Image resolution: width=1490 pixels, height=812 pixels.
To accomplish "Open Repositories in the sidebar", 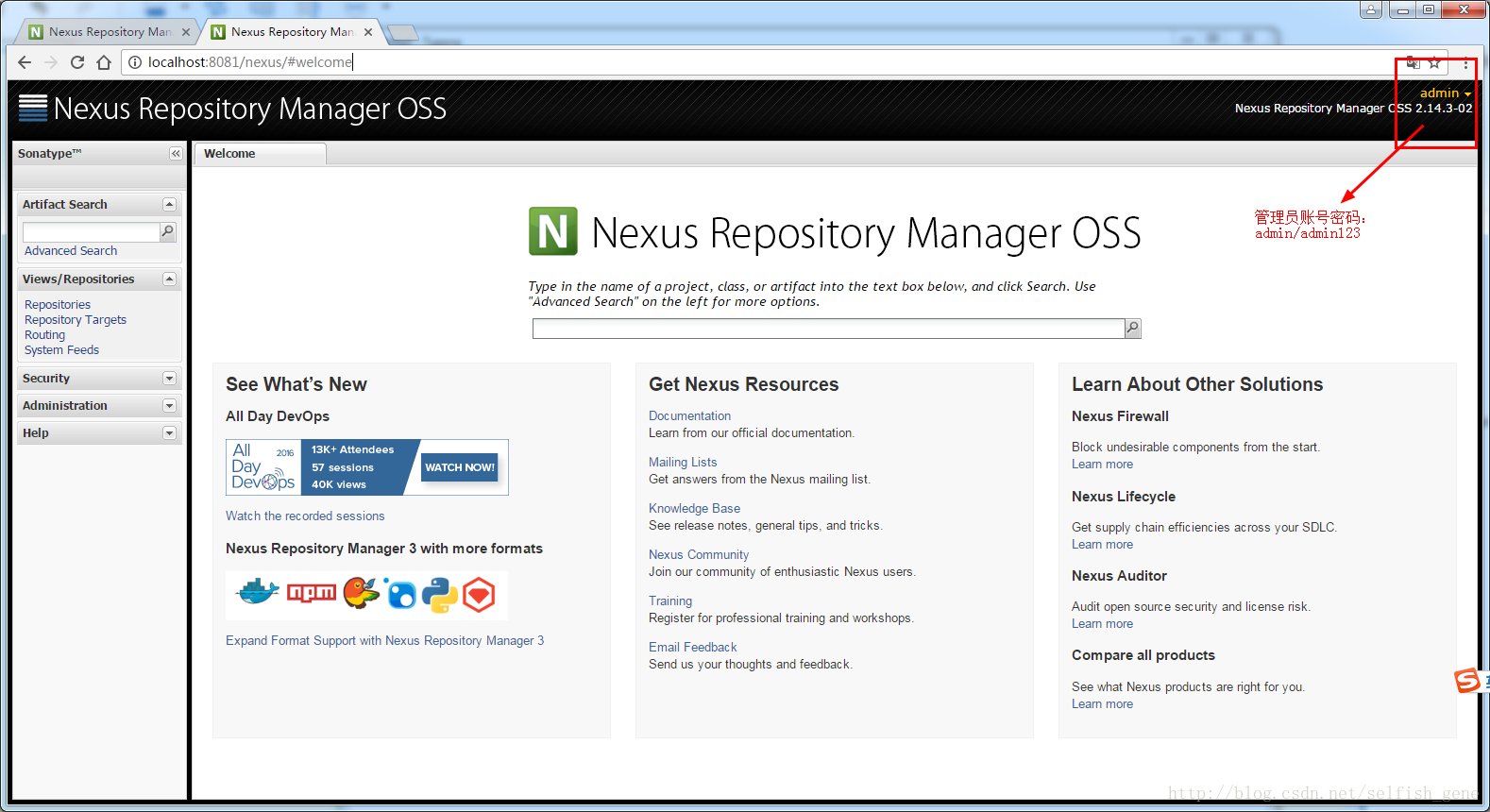I will point(58,305).
